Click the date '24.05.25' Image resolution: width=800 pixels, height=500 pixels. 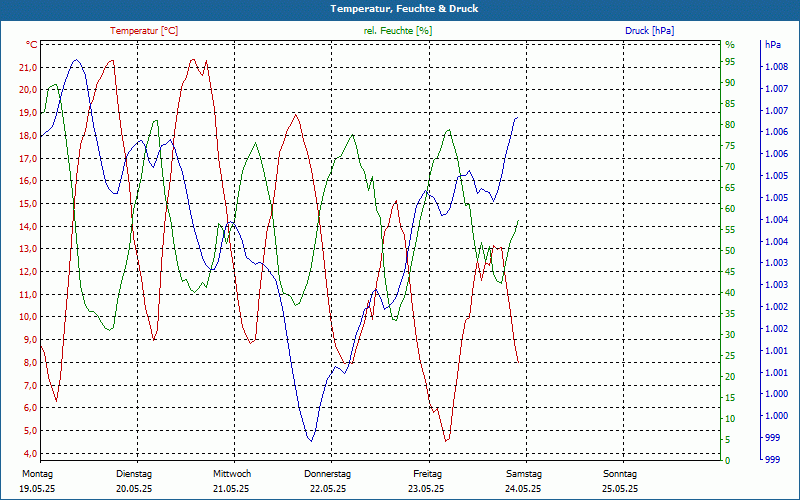(x=523, y=489)
